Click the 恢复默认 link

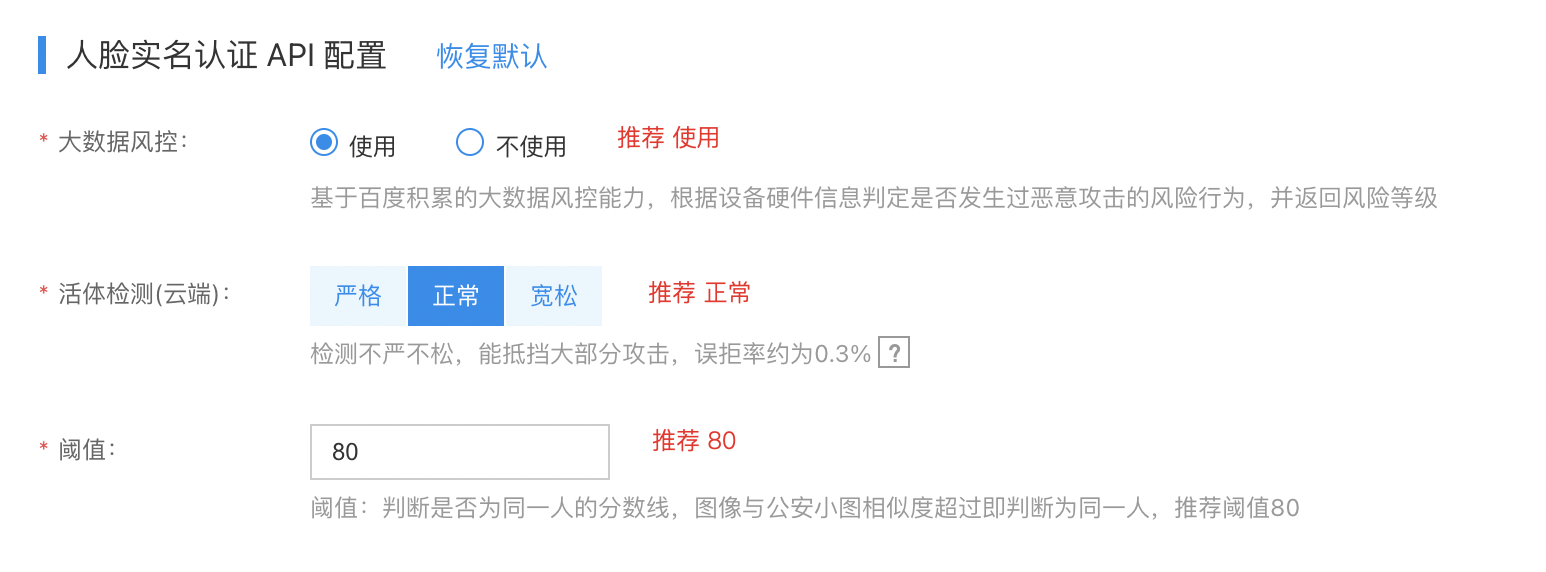point(492,56)
